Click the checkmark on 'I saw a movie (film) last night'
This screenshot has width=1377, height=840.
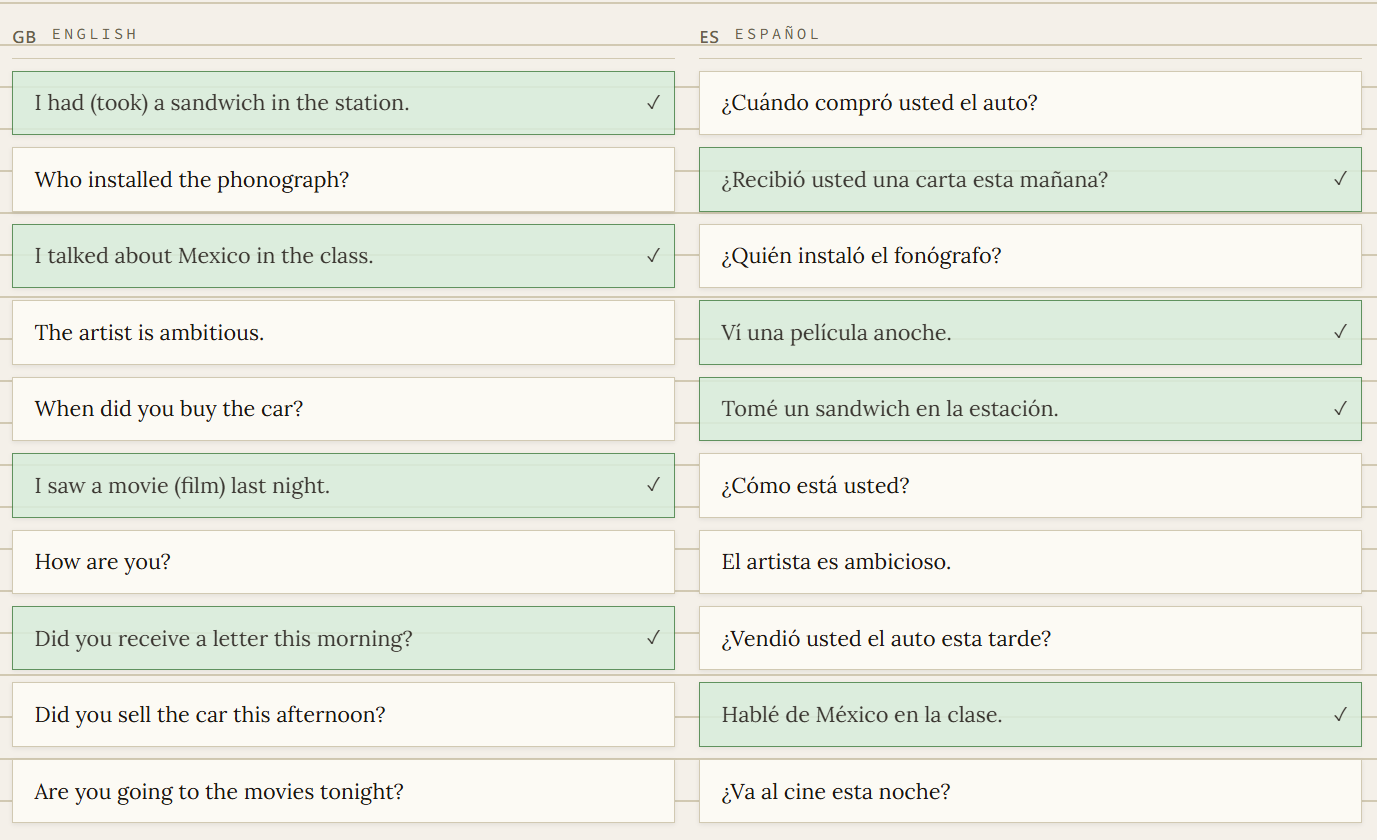click(654, 485)
